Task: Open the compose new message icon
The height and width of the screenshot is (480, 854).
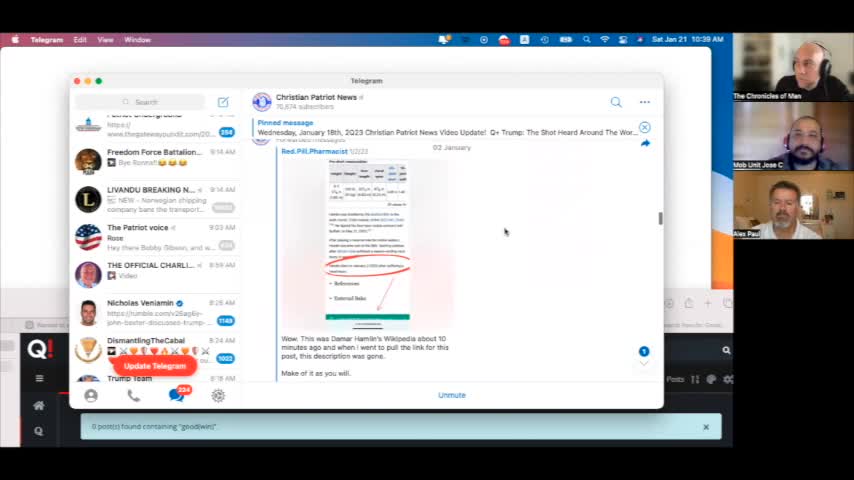Action: point(223,102)
